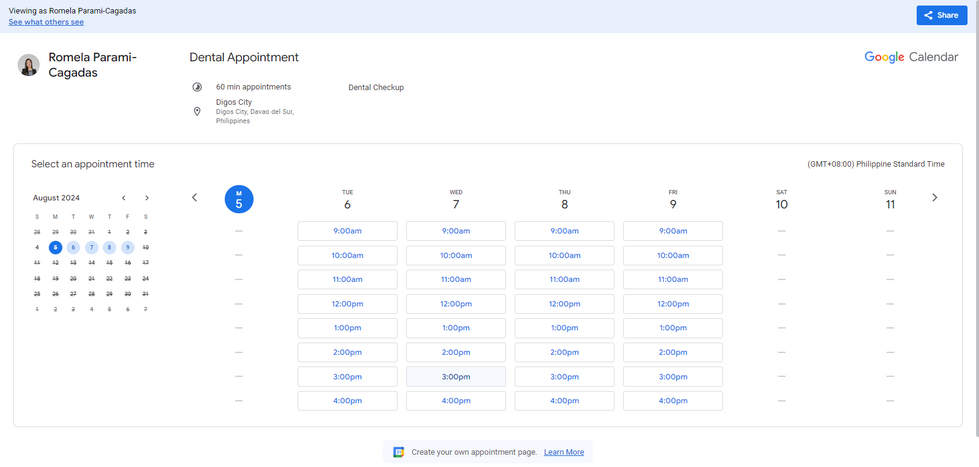Viewport: 979px width, 467px height.
Task: Book Friday 12:00pm slot
Action: click(673, 304)
